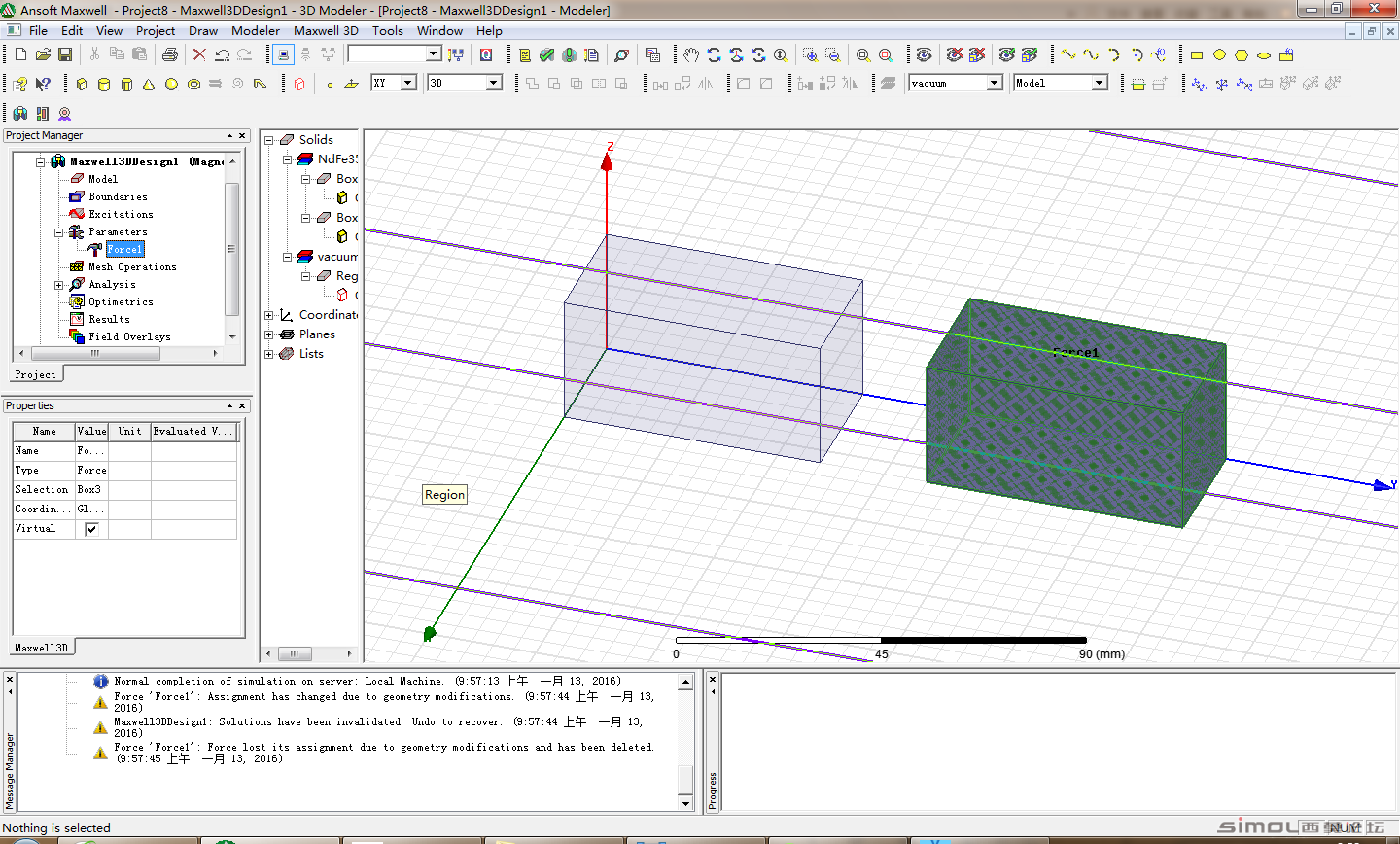Click the red Region box icon

(299, 85)
